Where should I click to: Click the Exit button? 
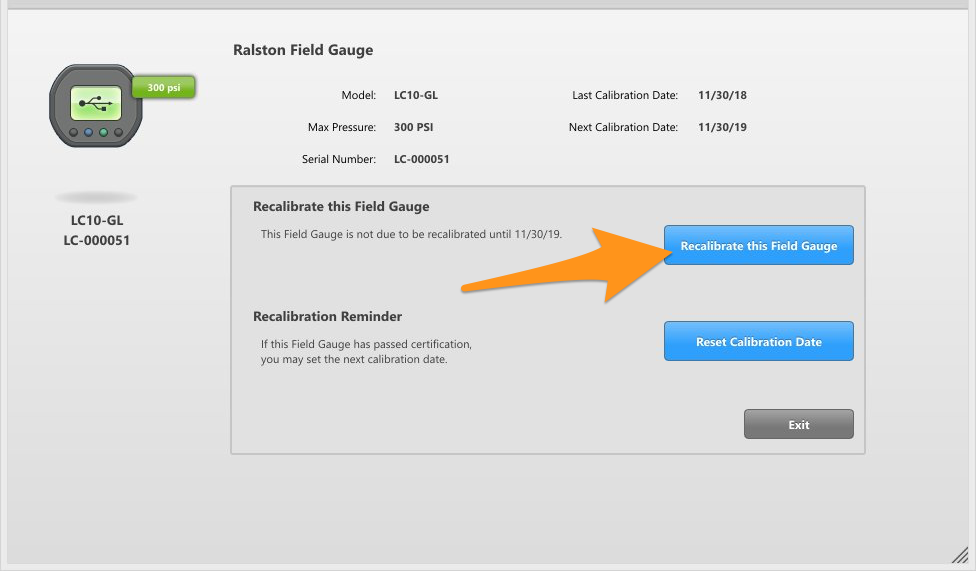coord(799,424)
